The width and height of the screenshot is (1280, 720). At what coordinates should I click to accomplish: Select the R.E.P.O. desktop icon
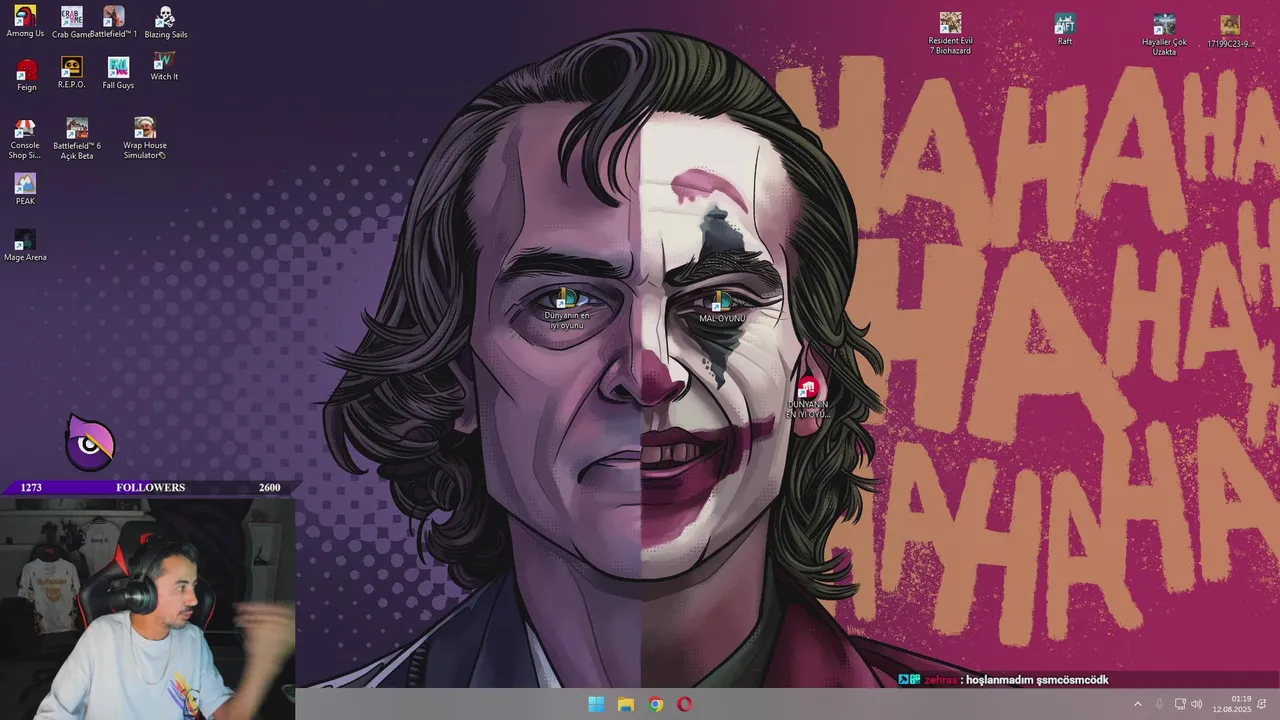pyautogui.click(x=71, y=73)
